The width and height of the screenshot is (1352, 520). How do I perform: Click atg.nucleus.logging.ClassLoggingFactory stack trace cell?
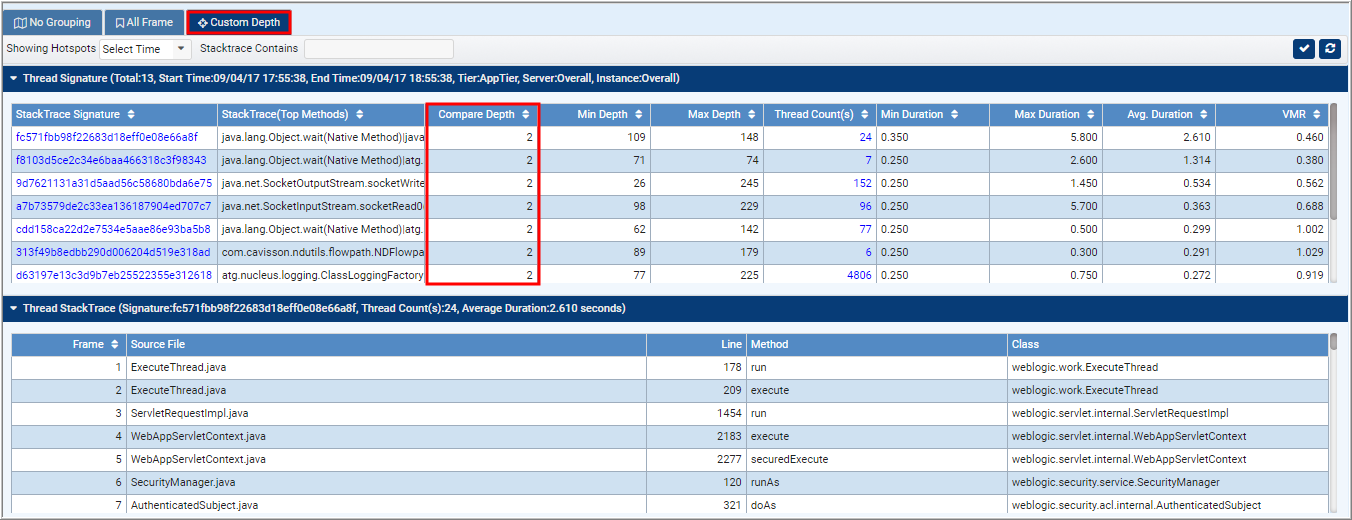[x=322, y=275]
